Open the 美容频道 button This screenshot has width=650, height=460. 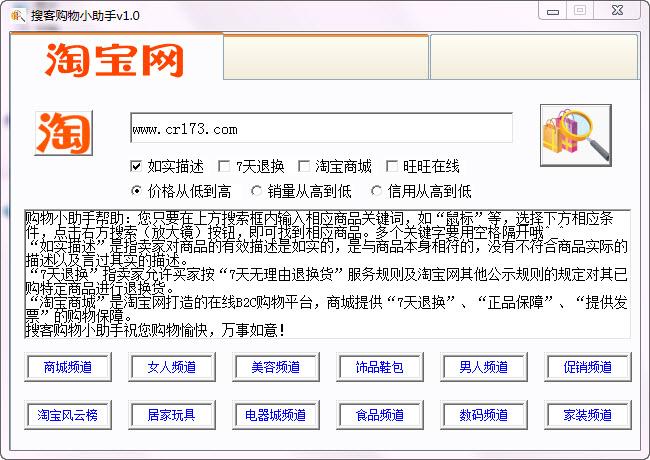coord(276,367)
